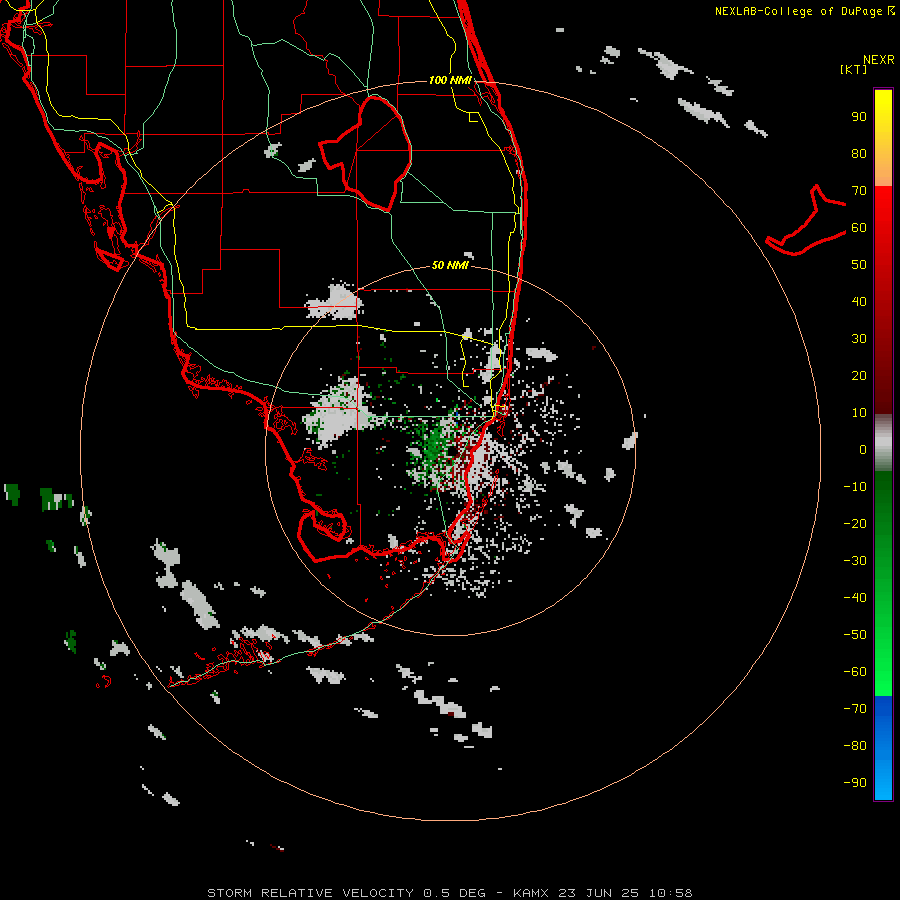
Task: Click the yellow segment of the color bar
Action: click(x=883, y=138)
